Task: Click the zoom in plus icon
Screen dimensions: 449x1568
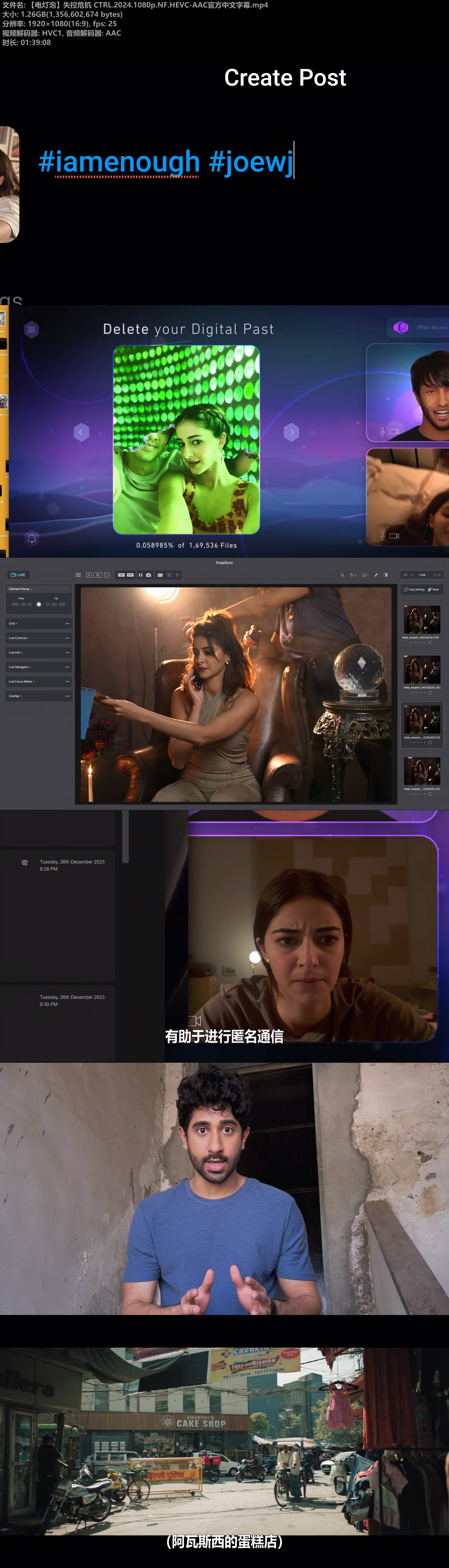Action: pyautogui.click(x=89, y=574)
